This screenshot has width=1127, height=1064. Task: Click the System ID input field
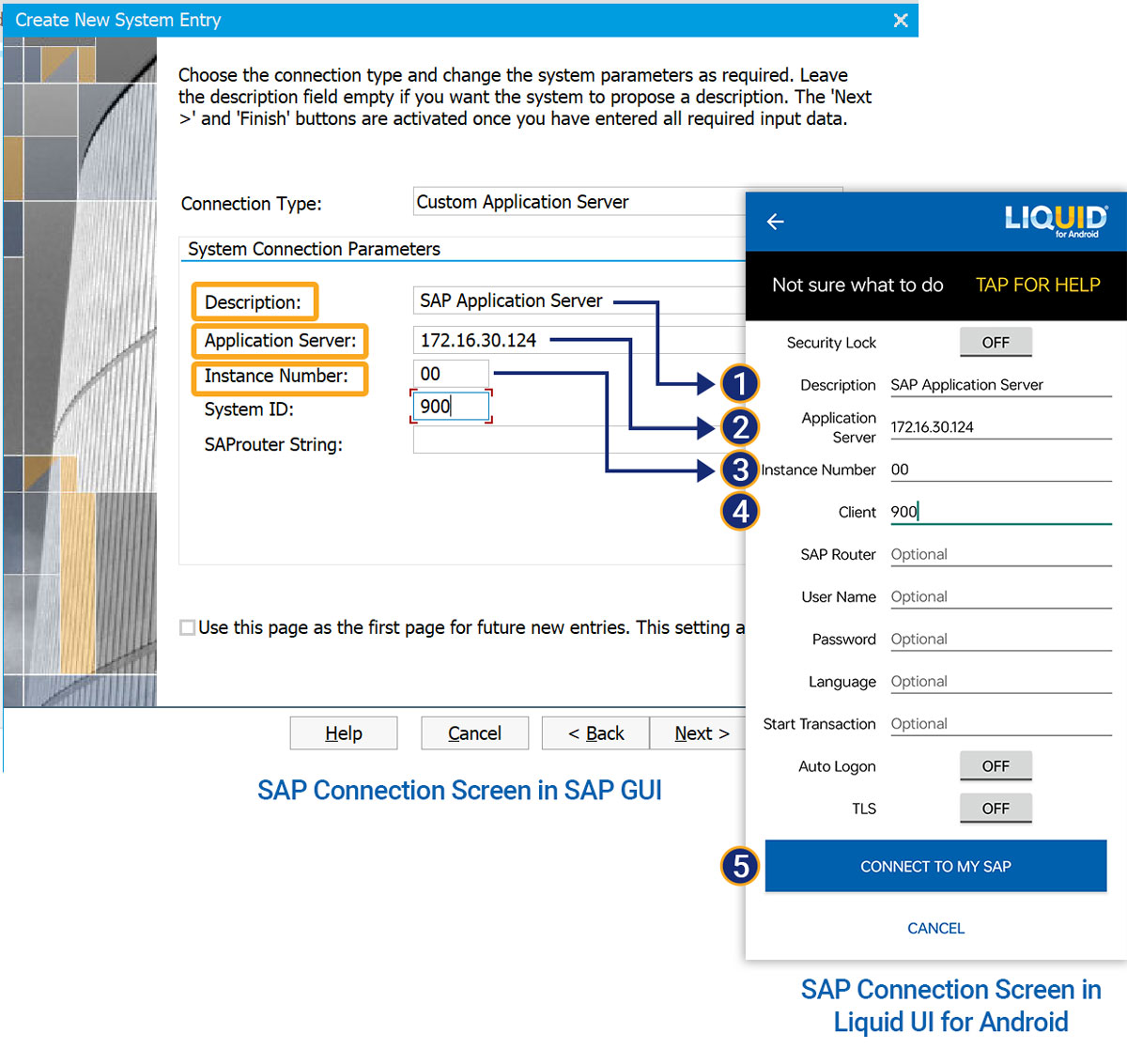[x=451, y=407]
